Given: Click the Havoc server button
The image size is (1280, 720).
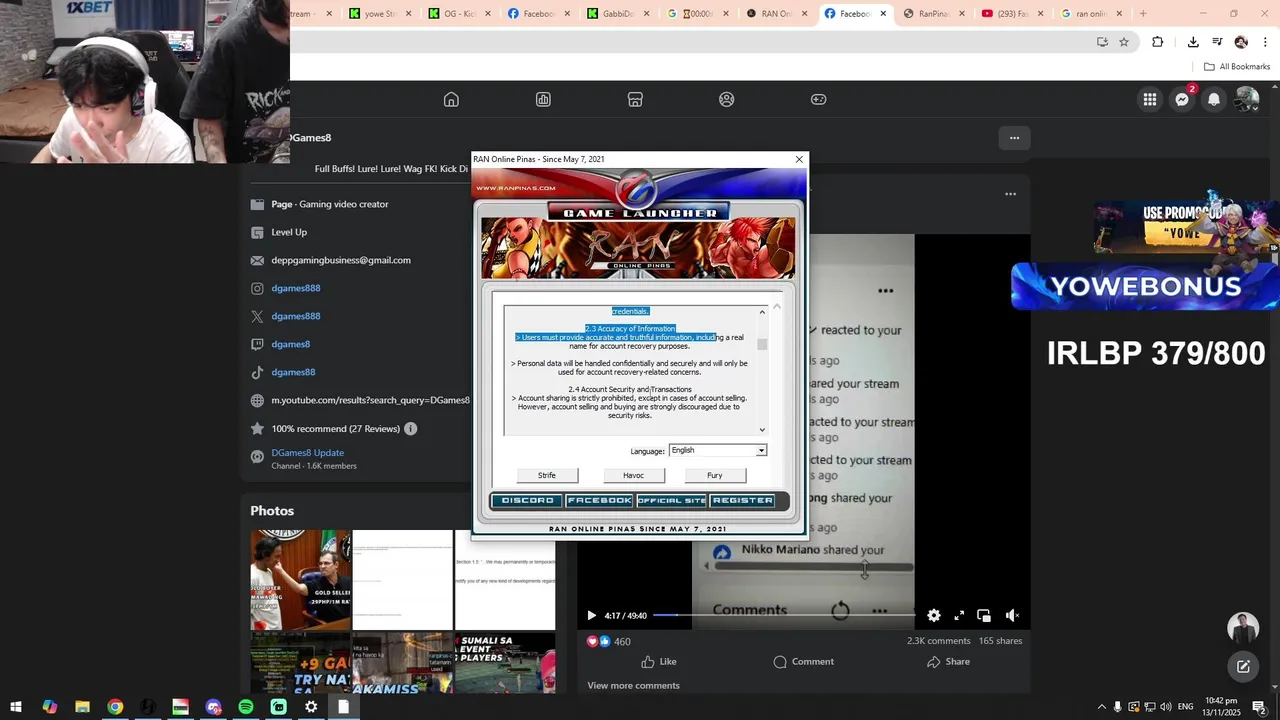Looking at the screenshot, I should pyautogui.click(x=633, y=475).
